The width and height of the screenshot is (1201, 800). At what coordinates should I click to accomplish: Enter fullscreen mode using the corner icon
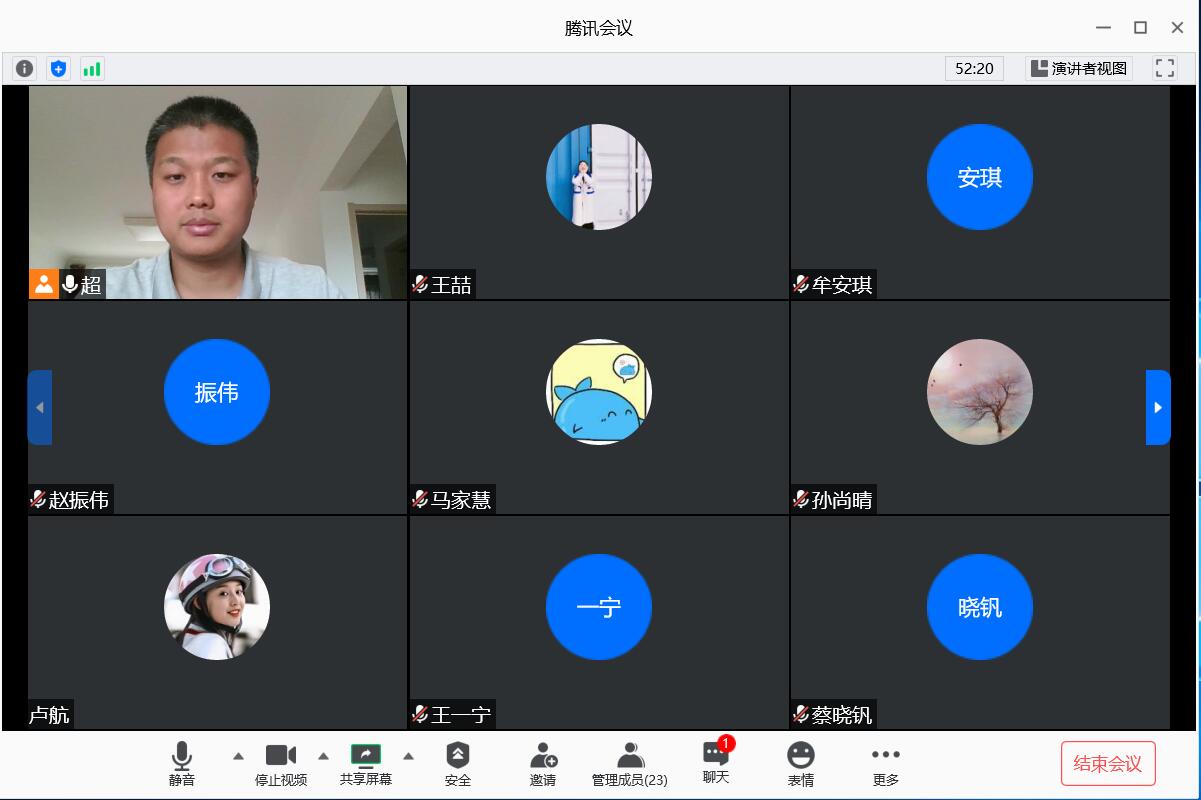(x=1165, y=68)
